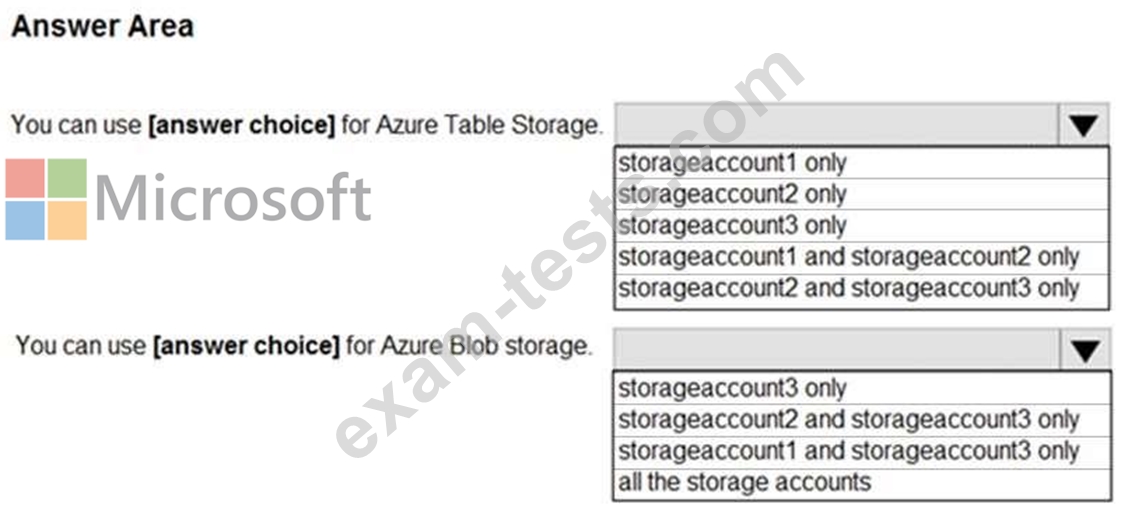
Task: Click the Microsoft wordmark text
Action: (x=233, y=198)
